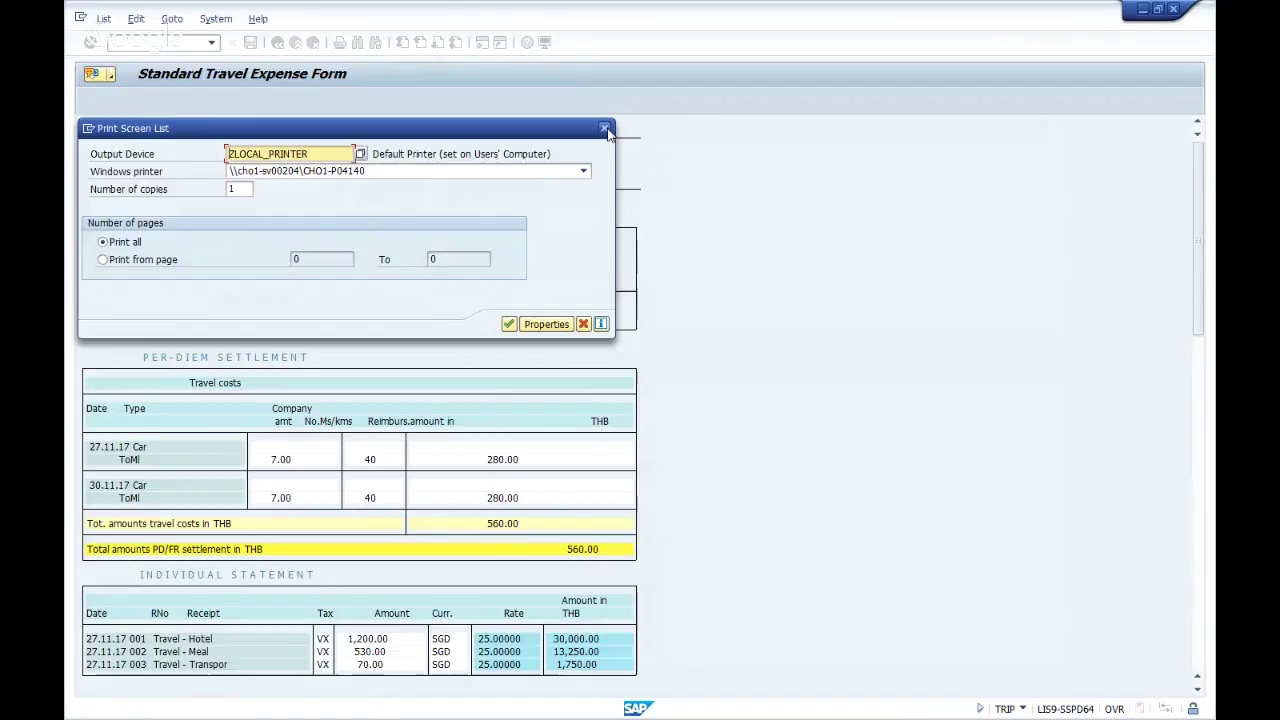
Task: Click the Save icon in the toolbar
Action: coord(250,42)
